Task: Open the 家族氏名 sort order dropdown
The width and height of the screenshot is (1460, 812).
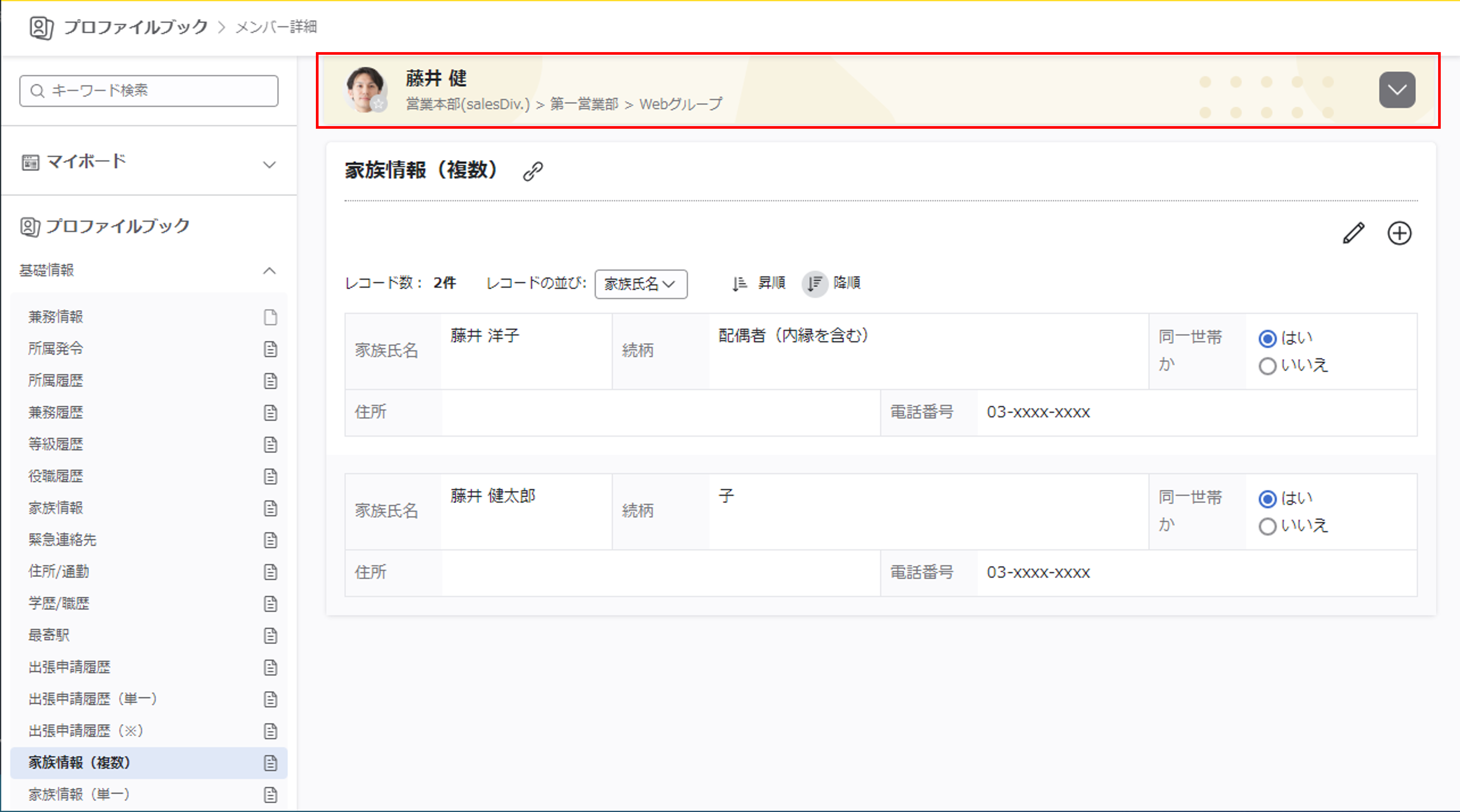Action: (x=640, y=284)
